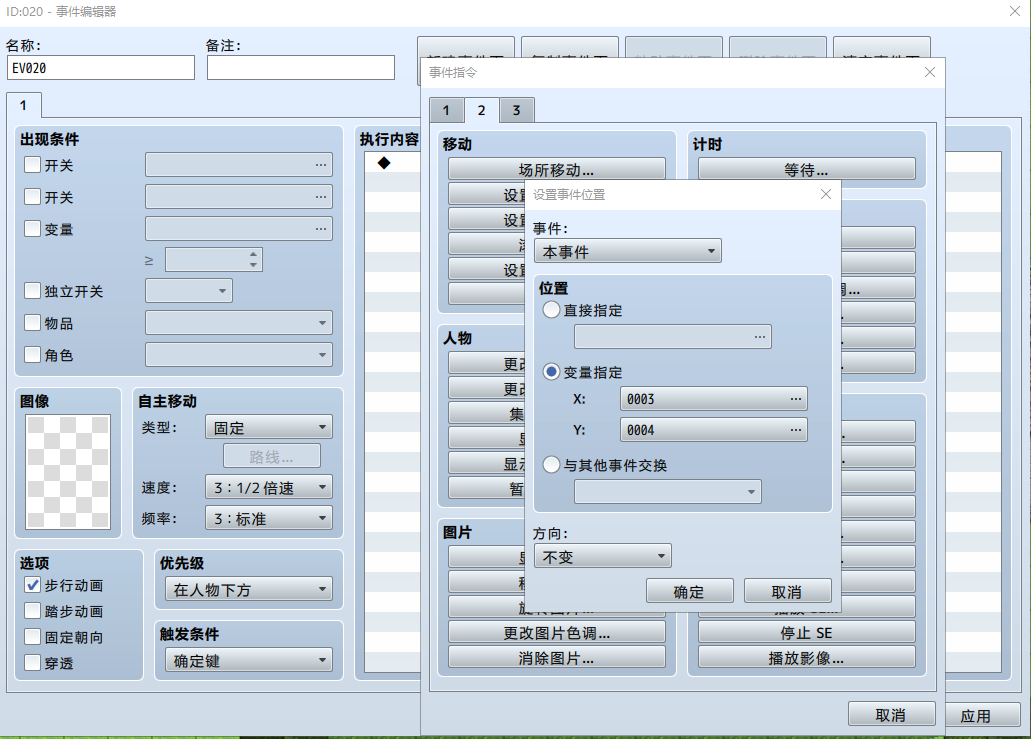Open the 事件 dropdown showing 本事件
1031x739 pixels.
tap(628, 251)
